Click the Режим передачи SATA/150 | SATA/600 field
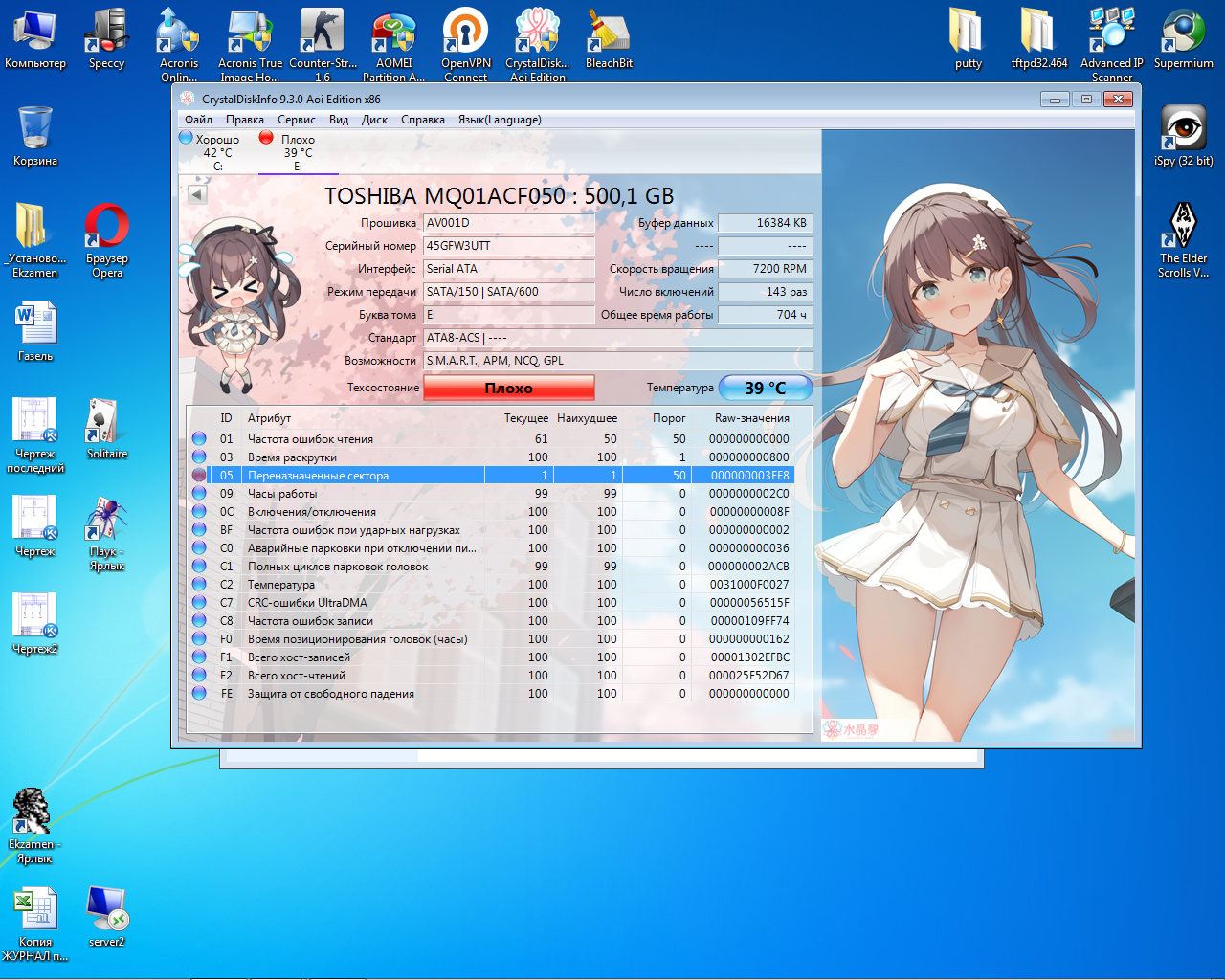 tap(509, 292)
